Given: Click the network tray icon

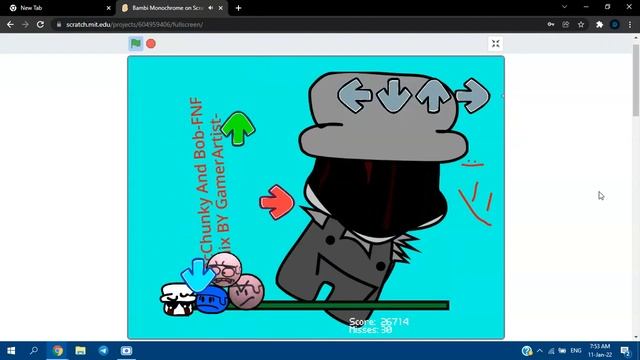Looking at the screenshot, I should click(551, 351).
